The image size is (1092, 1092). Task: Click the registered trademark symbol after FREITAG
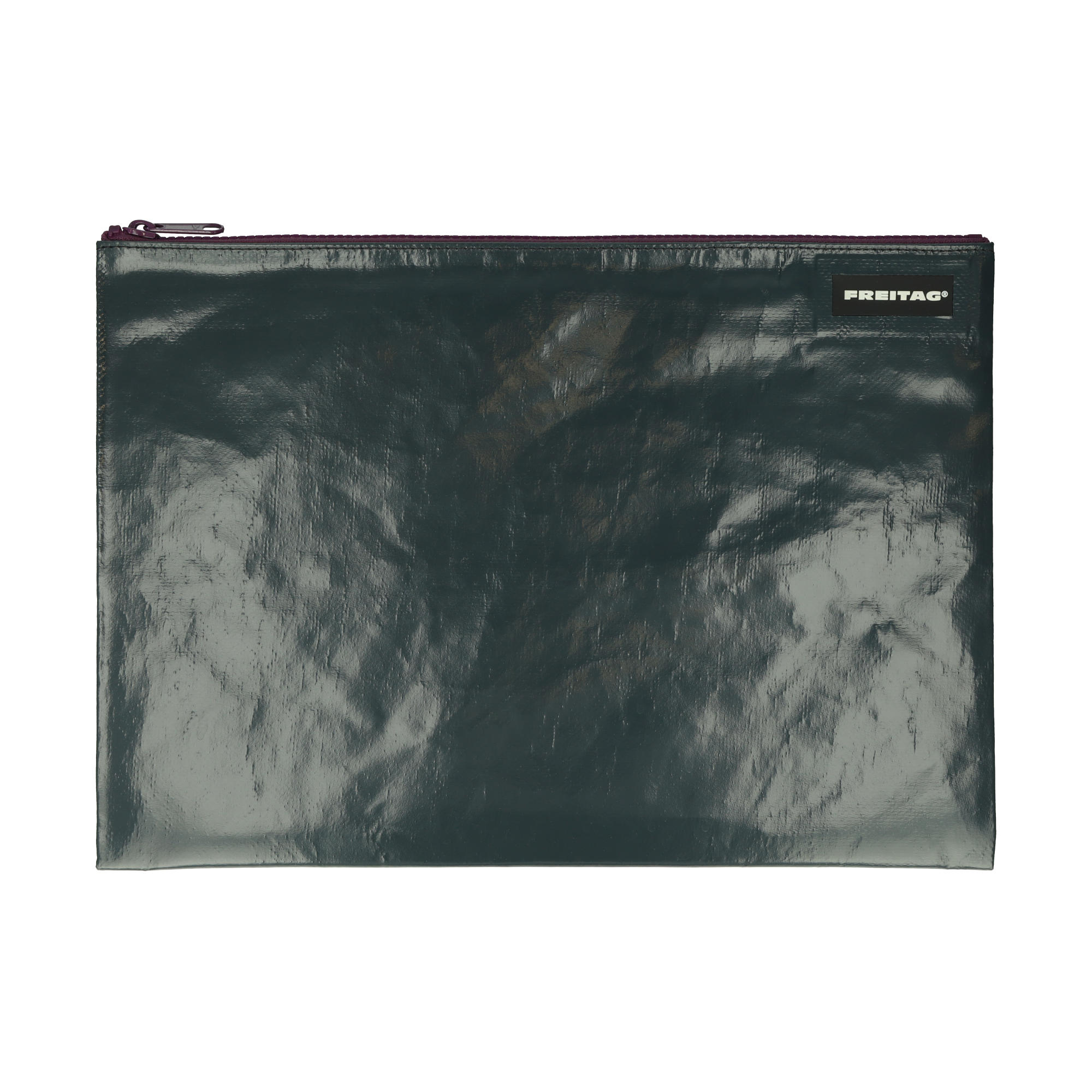[x=945, y=293]
